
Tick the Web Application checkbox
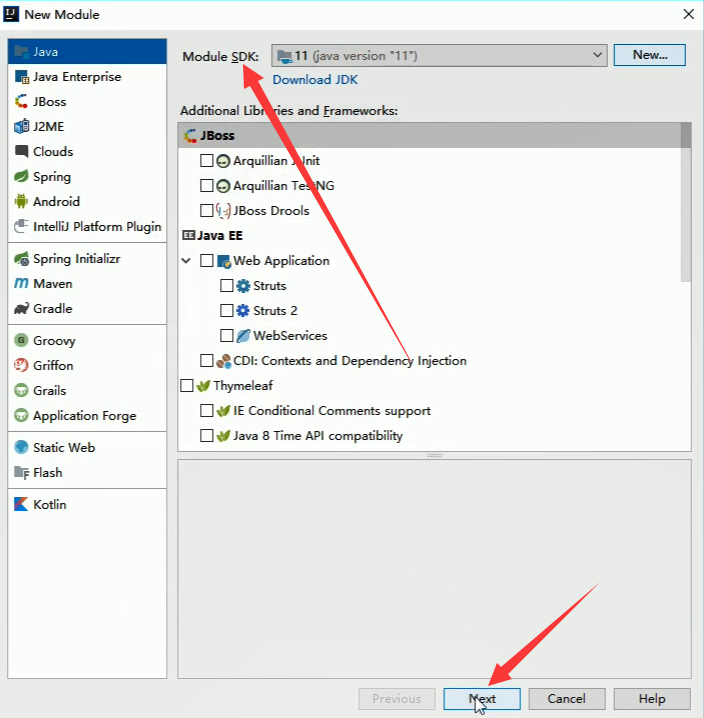coord(207,261)
